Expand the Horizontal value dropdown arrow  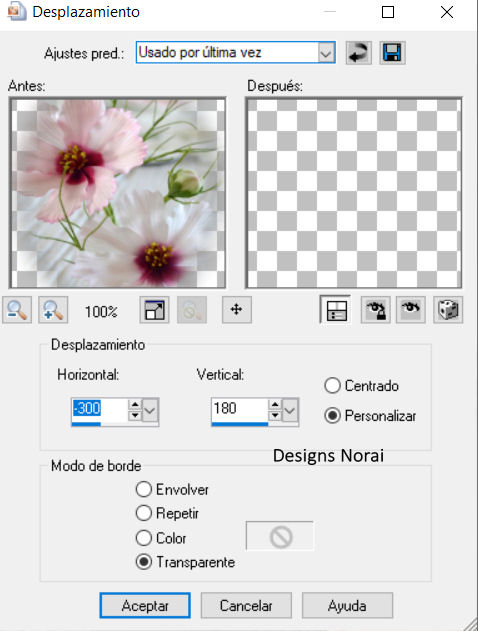tap(150, 410)
